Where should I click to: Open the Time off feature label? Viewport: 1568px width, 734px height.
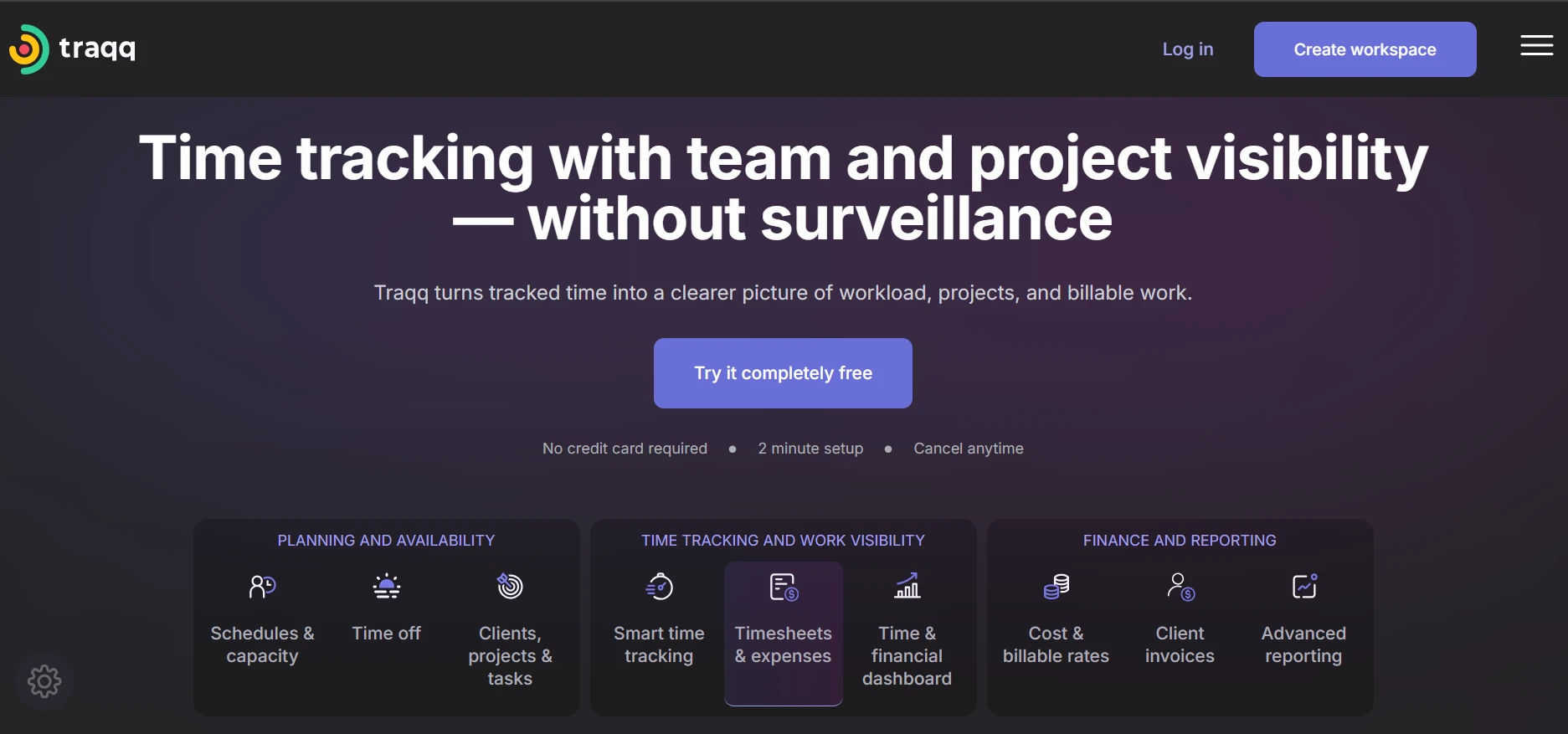tap(387, 634)
